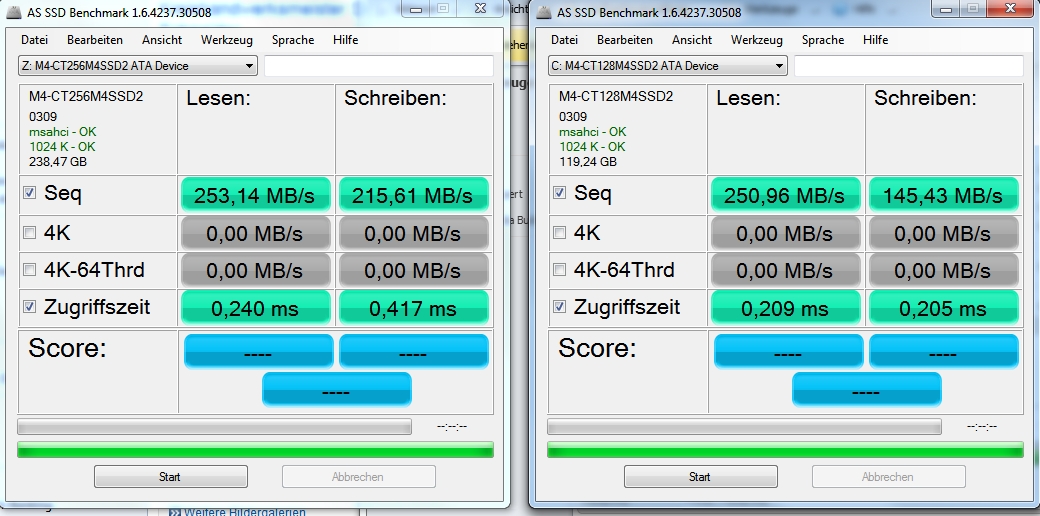Click the AS SSD icon in right window title bar
The height and width of the screenshot is (516, 1040).
tap(543, 13)
